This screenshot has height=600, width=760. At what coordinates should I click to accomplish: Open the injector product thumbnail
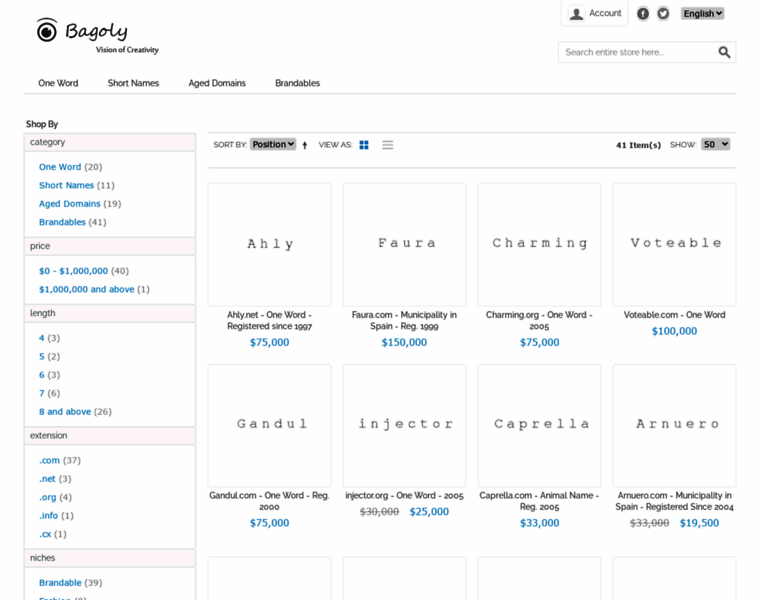tap(404, 426)
